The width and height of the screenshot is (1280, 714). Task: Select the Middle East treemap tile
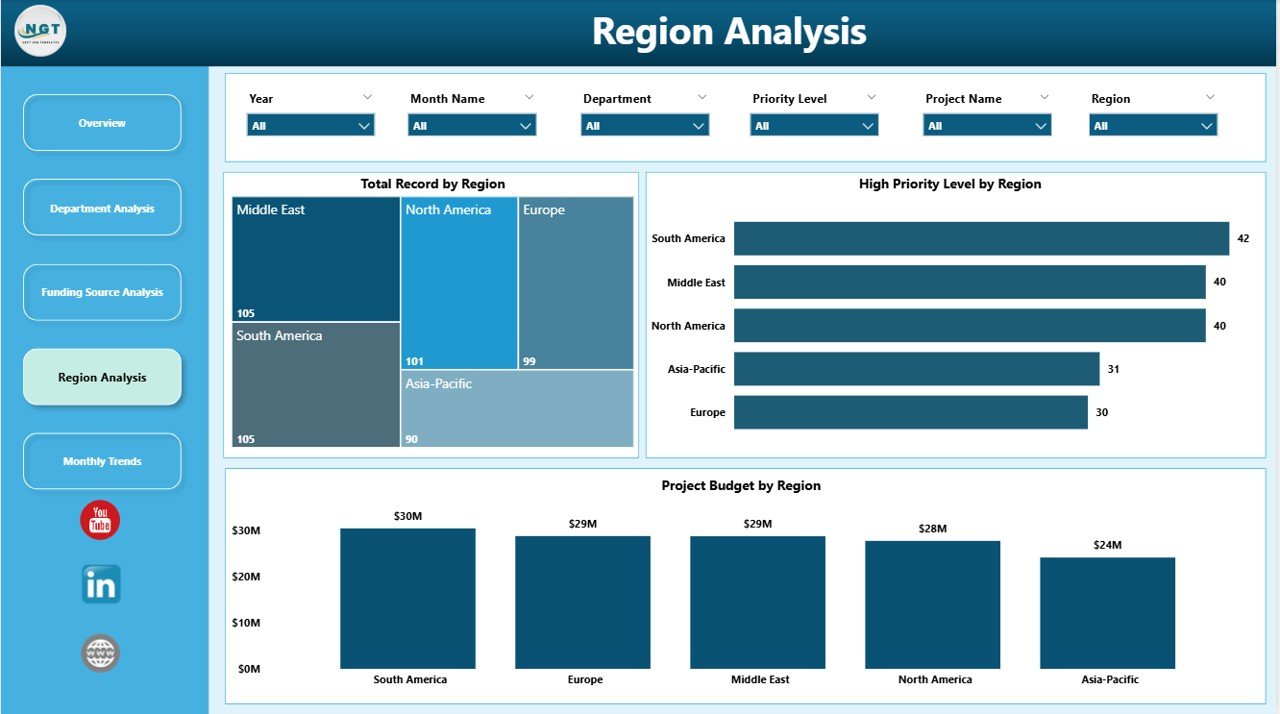316,260
